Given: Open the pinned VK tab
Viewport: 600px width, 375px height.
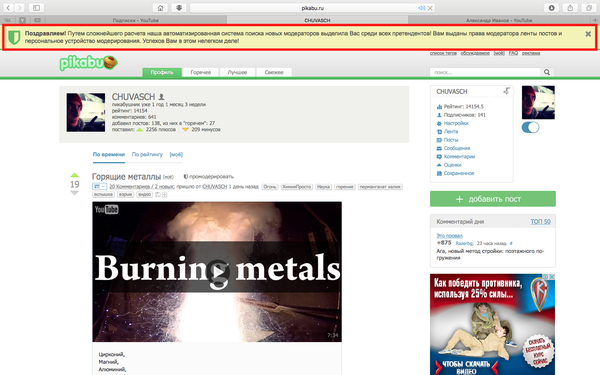Looking at the screenshot, I should coord(8,20).
